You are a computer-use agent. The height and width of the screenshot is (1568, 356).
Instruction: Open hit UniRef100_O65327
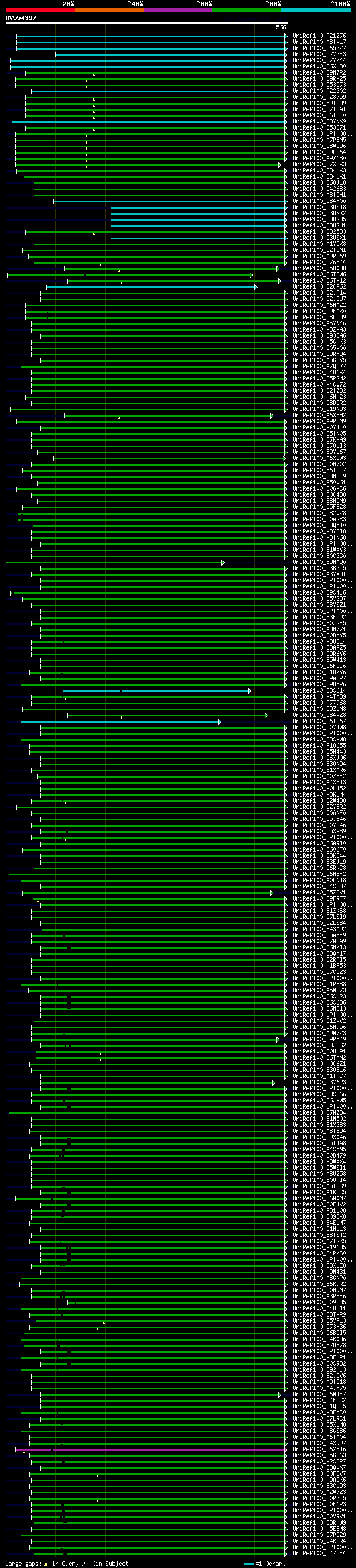(319, 48)
